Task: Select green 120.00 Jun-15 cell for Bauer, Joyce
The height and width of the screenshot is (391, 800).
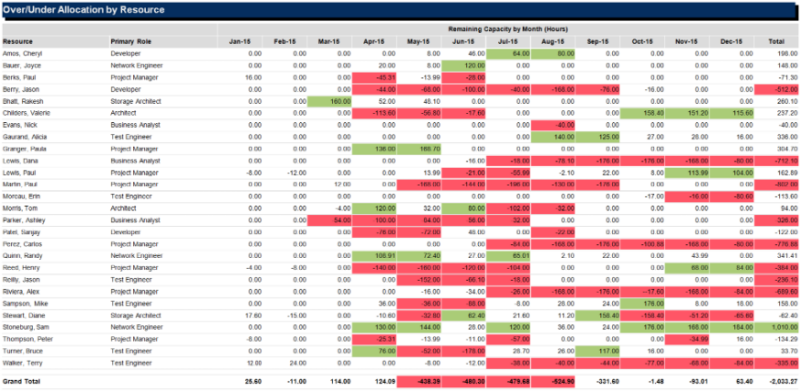Action: tap(463, 65)
